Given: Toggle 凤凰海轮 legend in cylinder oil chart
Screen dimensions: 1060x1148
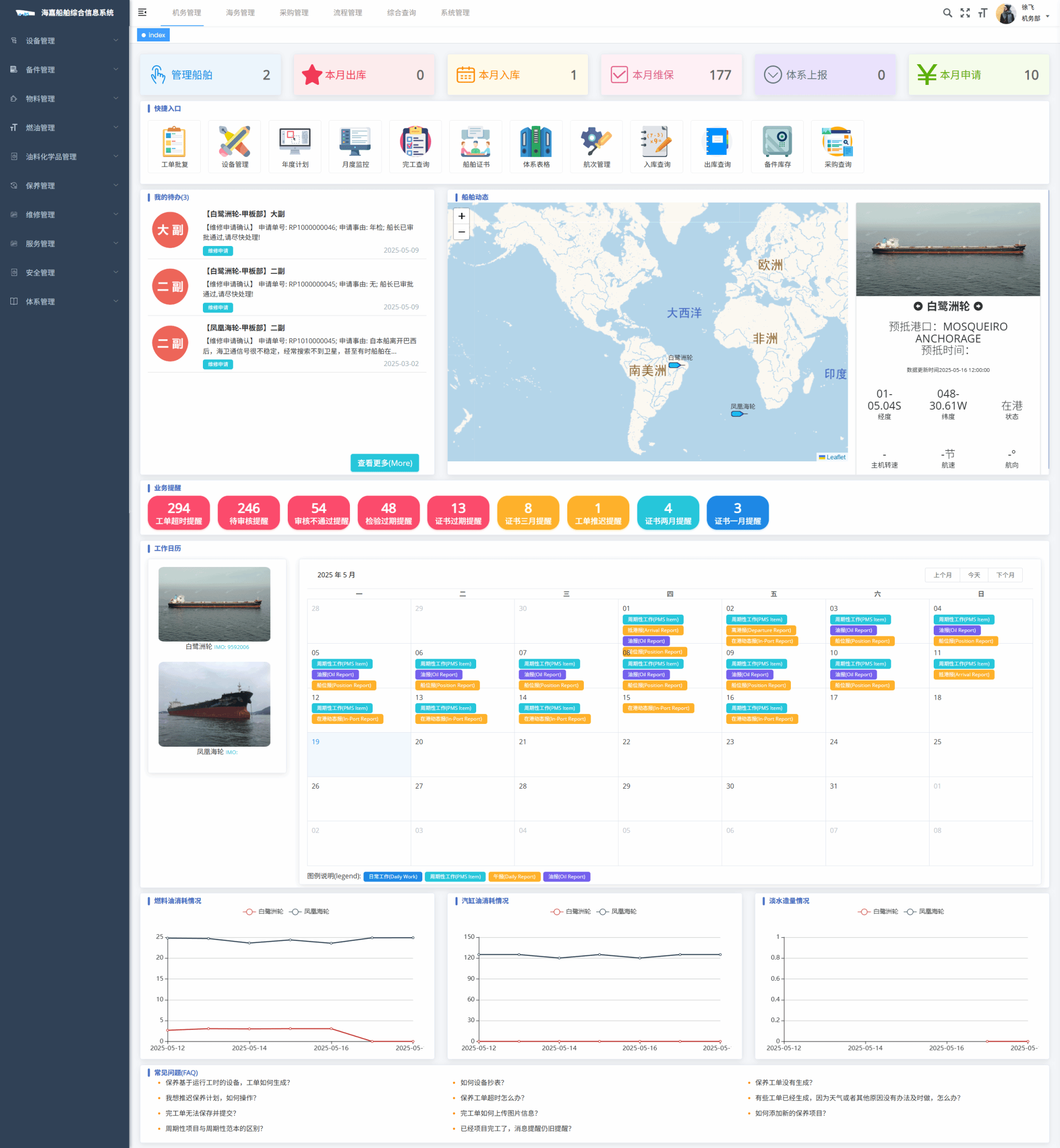Looking at the screenshot, I should (x=616, y=911).
